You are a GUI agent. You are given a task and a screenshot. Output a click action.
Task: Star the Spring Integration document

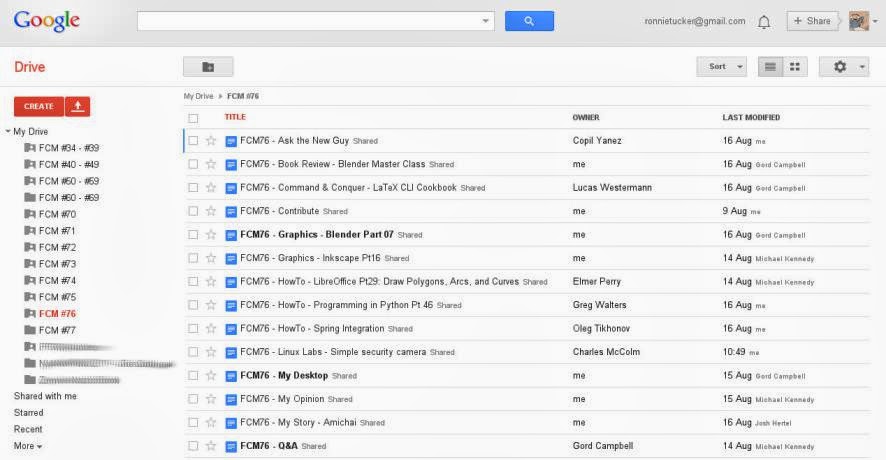pyautogui.click(x=211, y=328)
